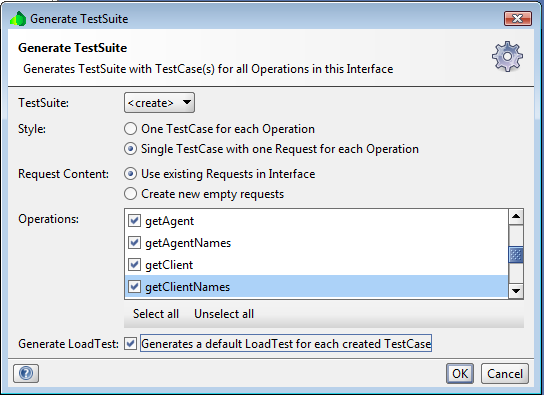The width and height of the screenshot is (544, 395).
Task: Choose Create new empty requests
Action: (x=130, y=194)
